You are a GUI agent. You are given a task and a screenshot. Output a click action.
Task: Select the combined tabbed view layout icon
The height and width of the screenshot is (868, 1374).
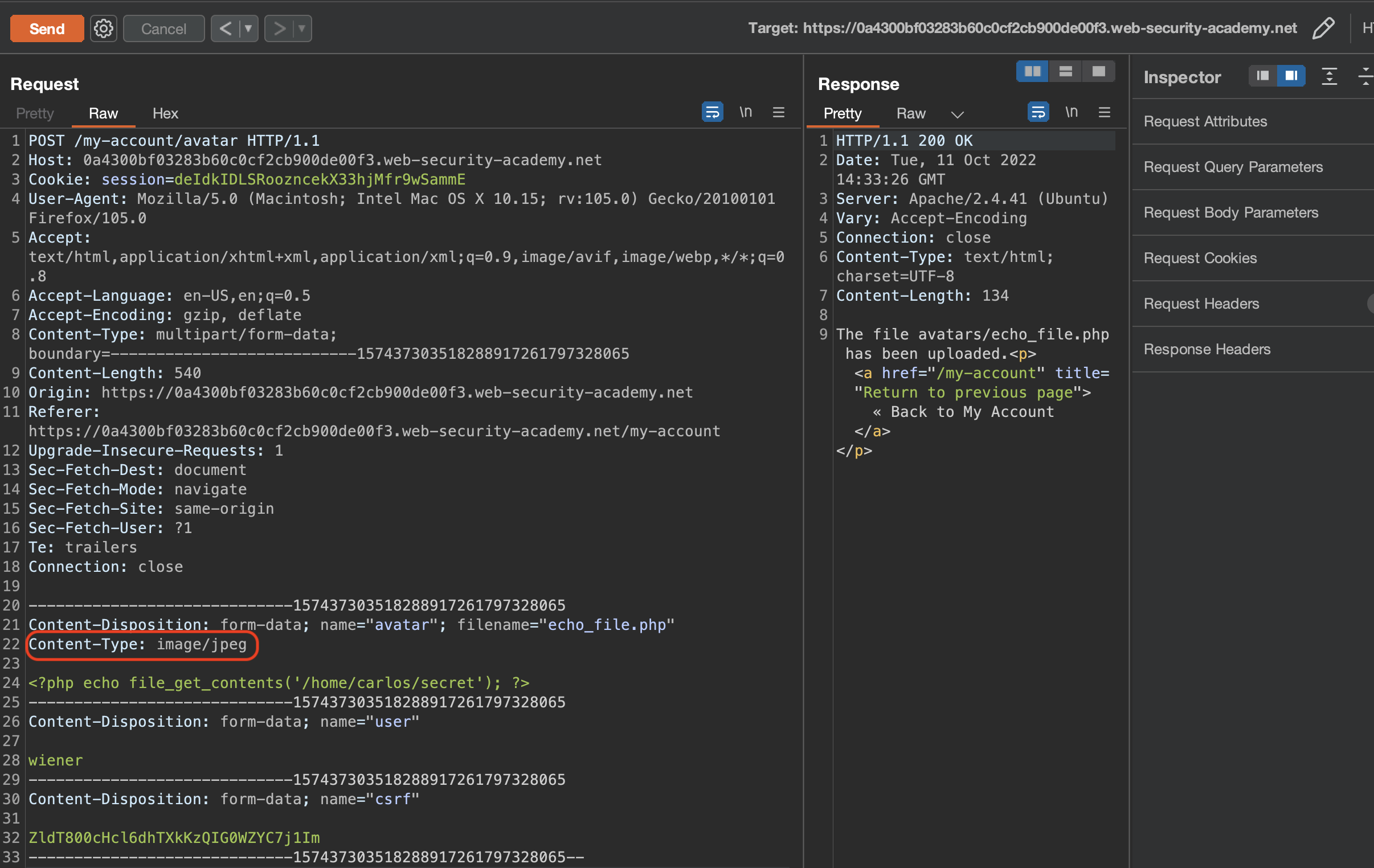click(1098, 72)
